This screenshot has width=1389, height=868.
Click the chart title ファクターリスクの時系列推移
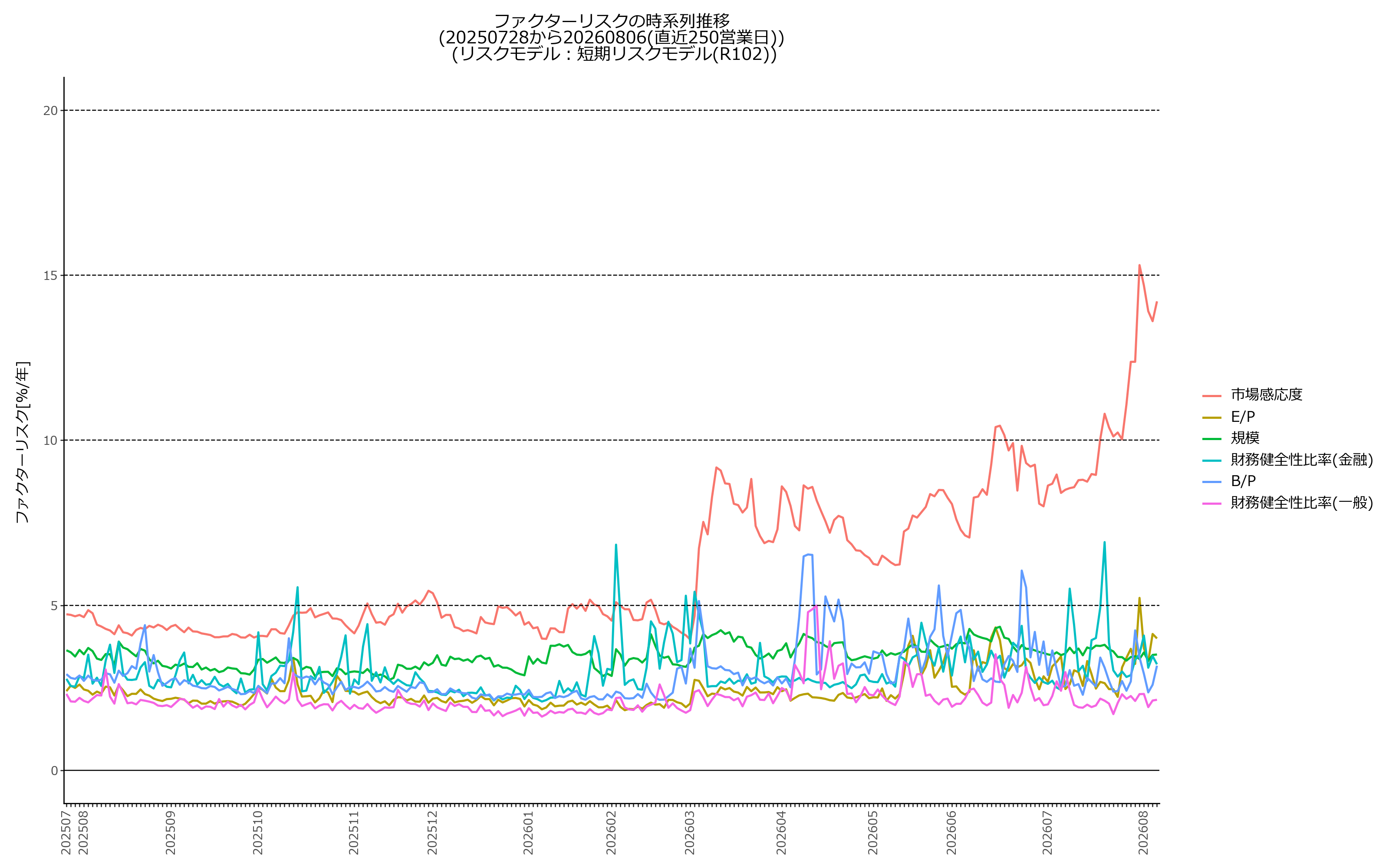coord(612,21)
